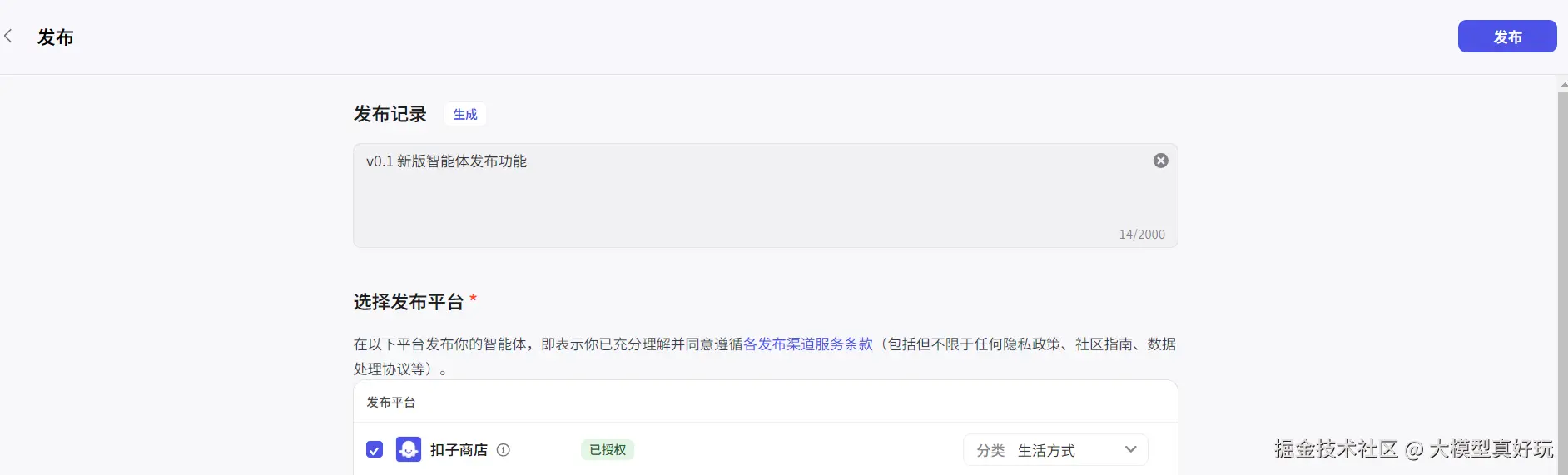The height and width of the screenshot is (475, 1568).
Task: Click the 发布平台 table header
Action: 391,402
